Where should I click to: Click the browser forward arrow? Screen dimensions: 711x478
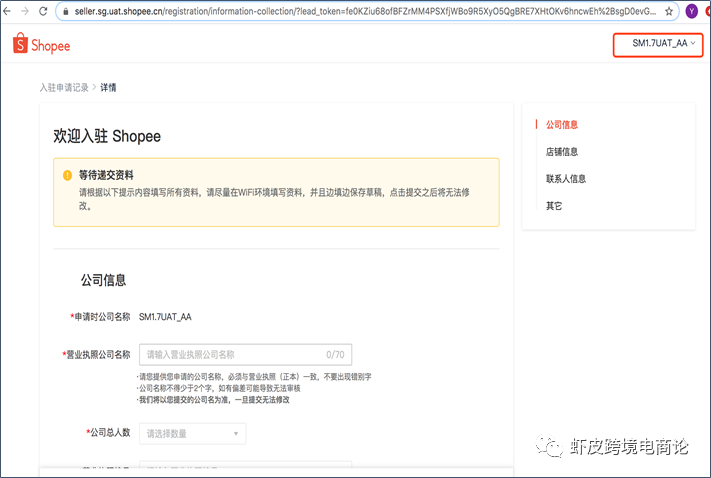coord(25,11)
